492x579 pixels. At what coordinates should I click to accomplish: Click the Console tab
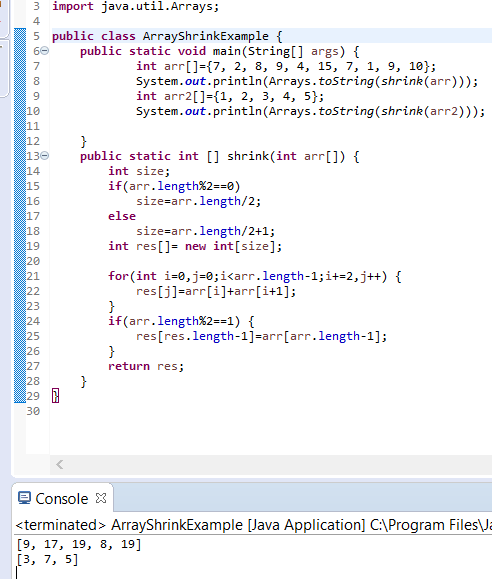click(62, 499)
